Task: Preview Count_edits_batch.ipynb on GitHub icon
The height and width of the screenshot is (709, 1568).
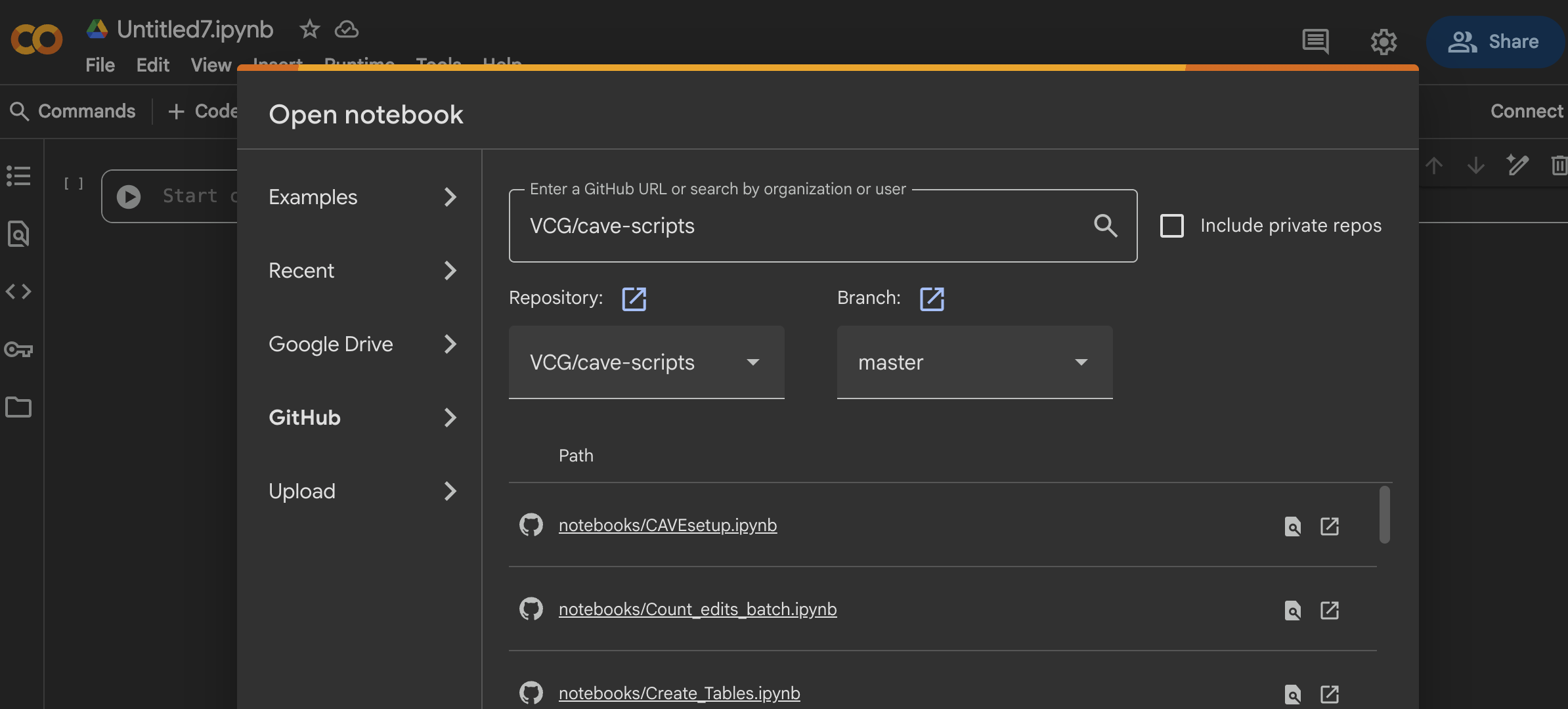Action: 1292,610
